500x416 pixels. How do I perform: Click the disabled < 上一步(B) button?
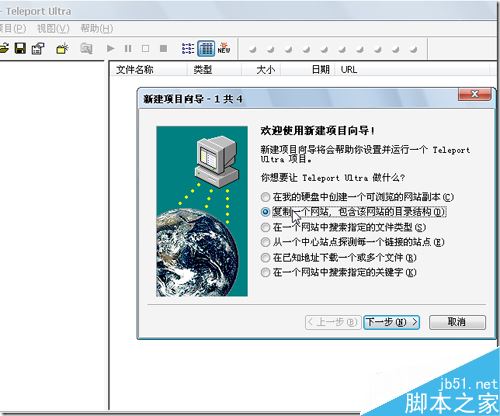pos(333,322)
